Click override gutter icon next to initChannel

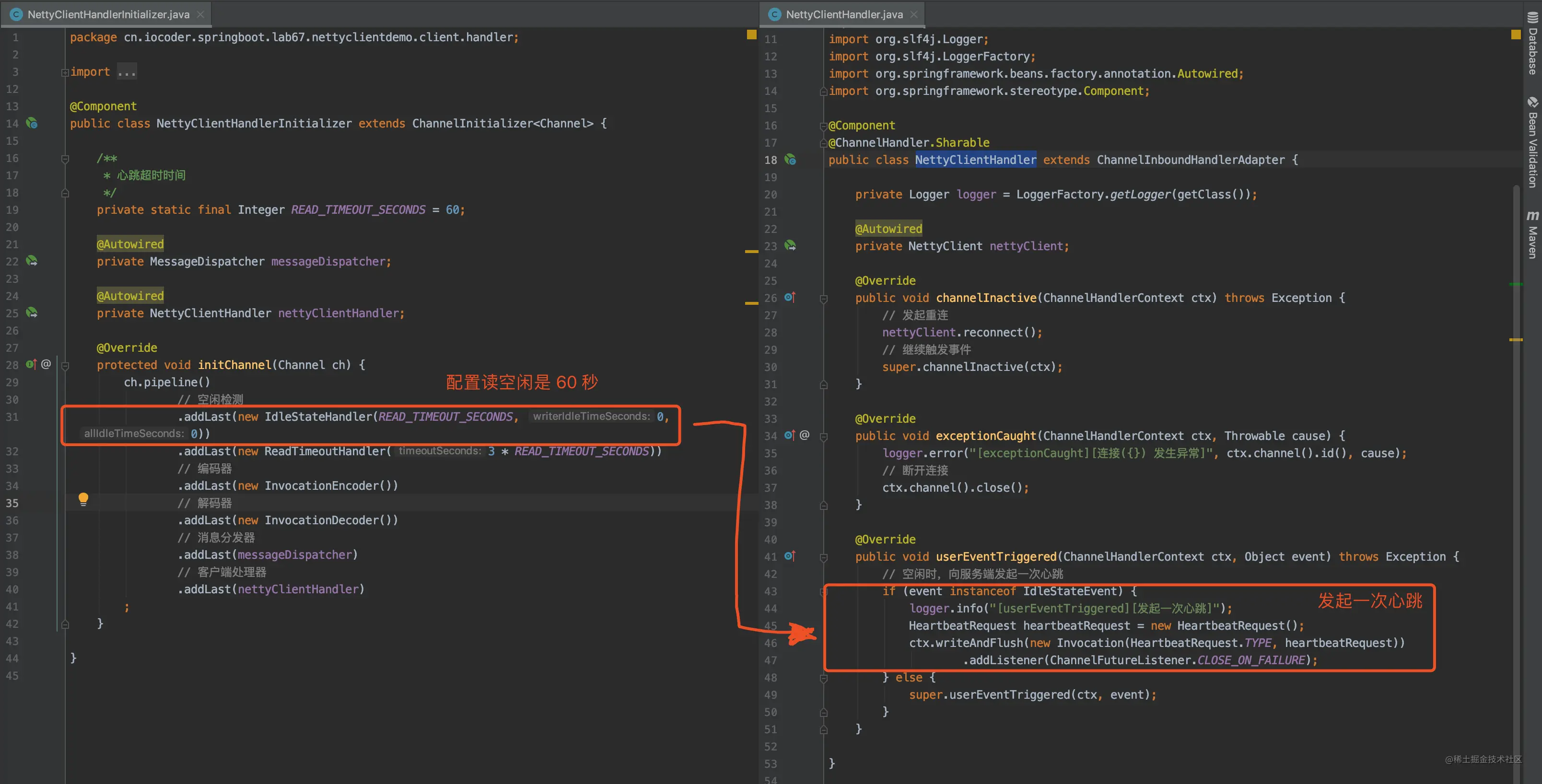(31, 365)
